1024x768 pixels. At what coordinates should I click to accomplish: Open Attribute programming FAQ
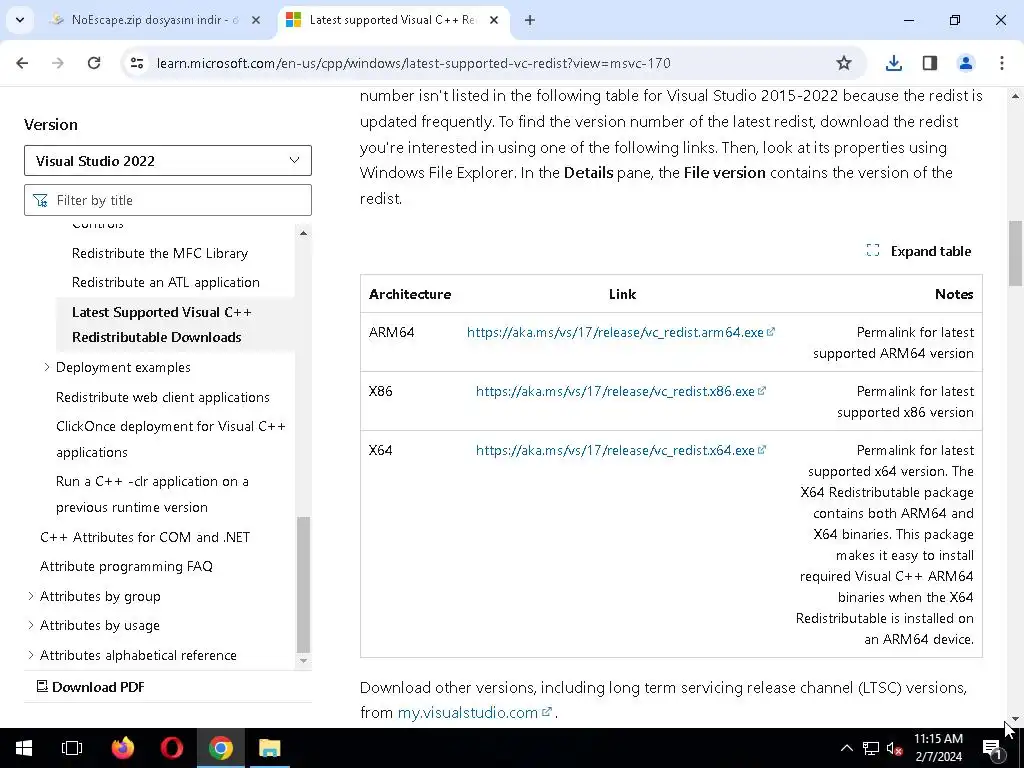[126, 566]
